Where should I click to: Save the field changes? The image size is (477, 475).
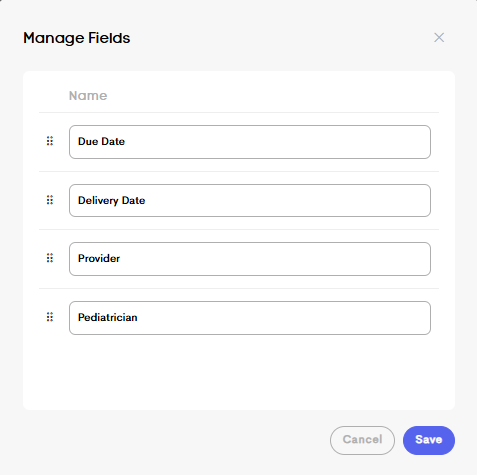429,440
